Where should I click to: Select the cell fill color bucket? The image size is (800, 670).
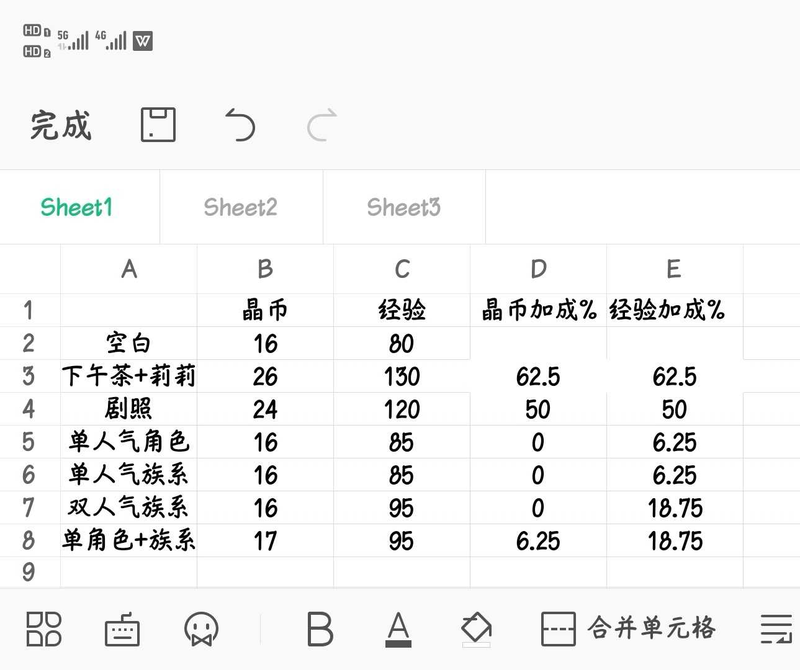point(476,628)
